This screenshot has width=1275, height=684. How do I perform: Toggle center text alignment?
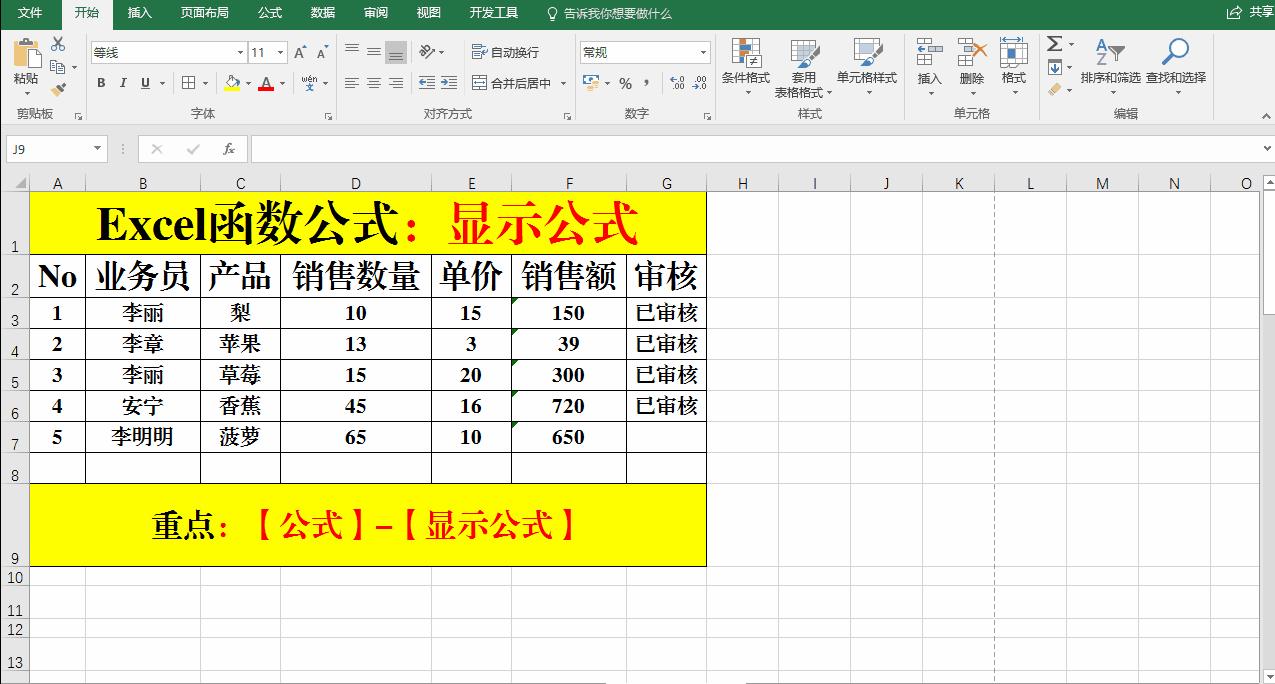(372, 83)
